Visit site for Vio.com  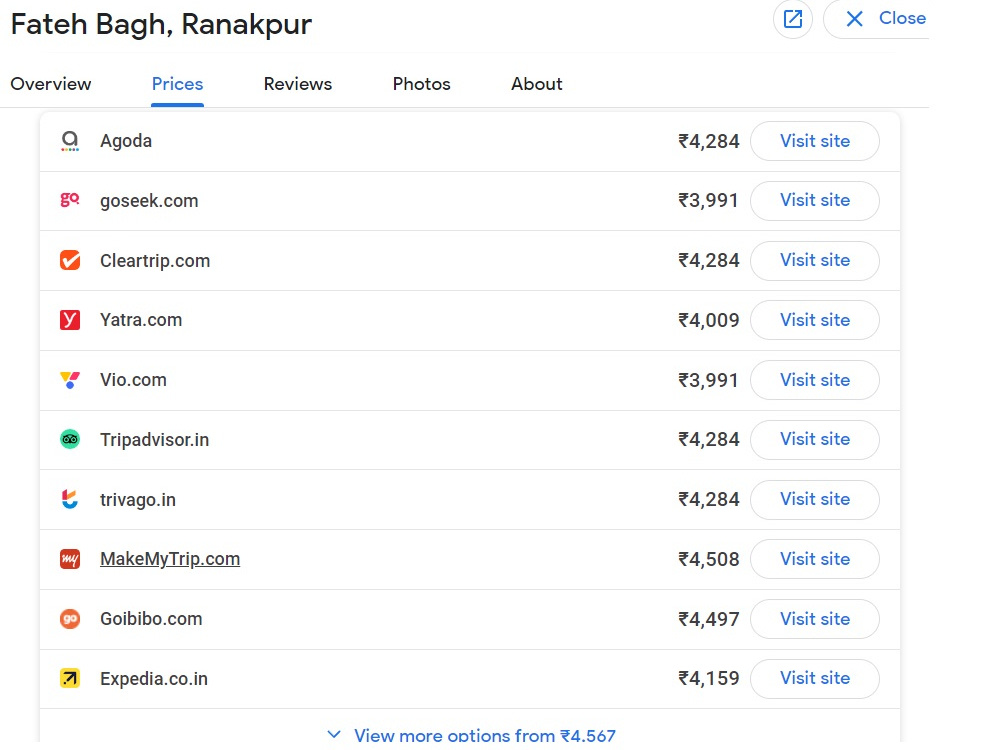814,380
